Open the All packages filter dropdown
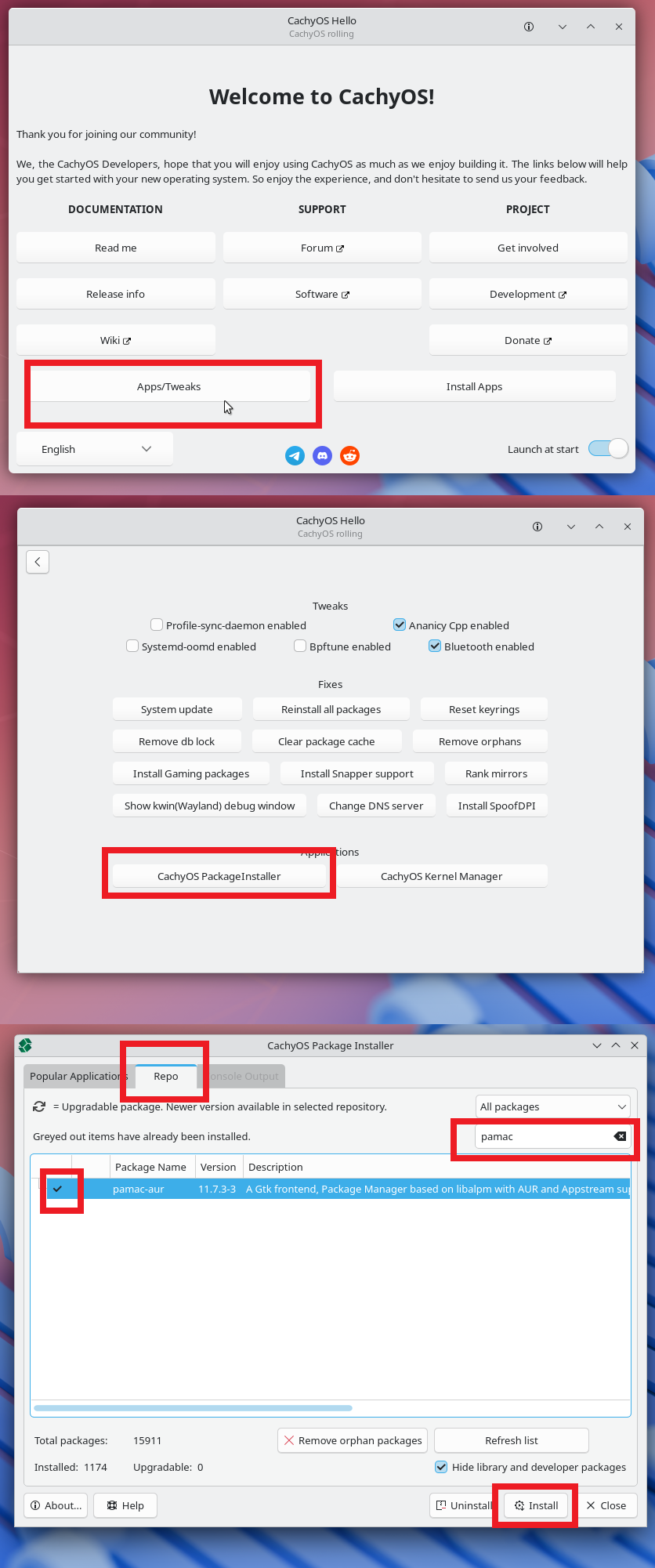Screen dimensions: 655x1568 [x=553, y=1106]
